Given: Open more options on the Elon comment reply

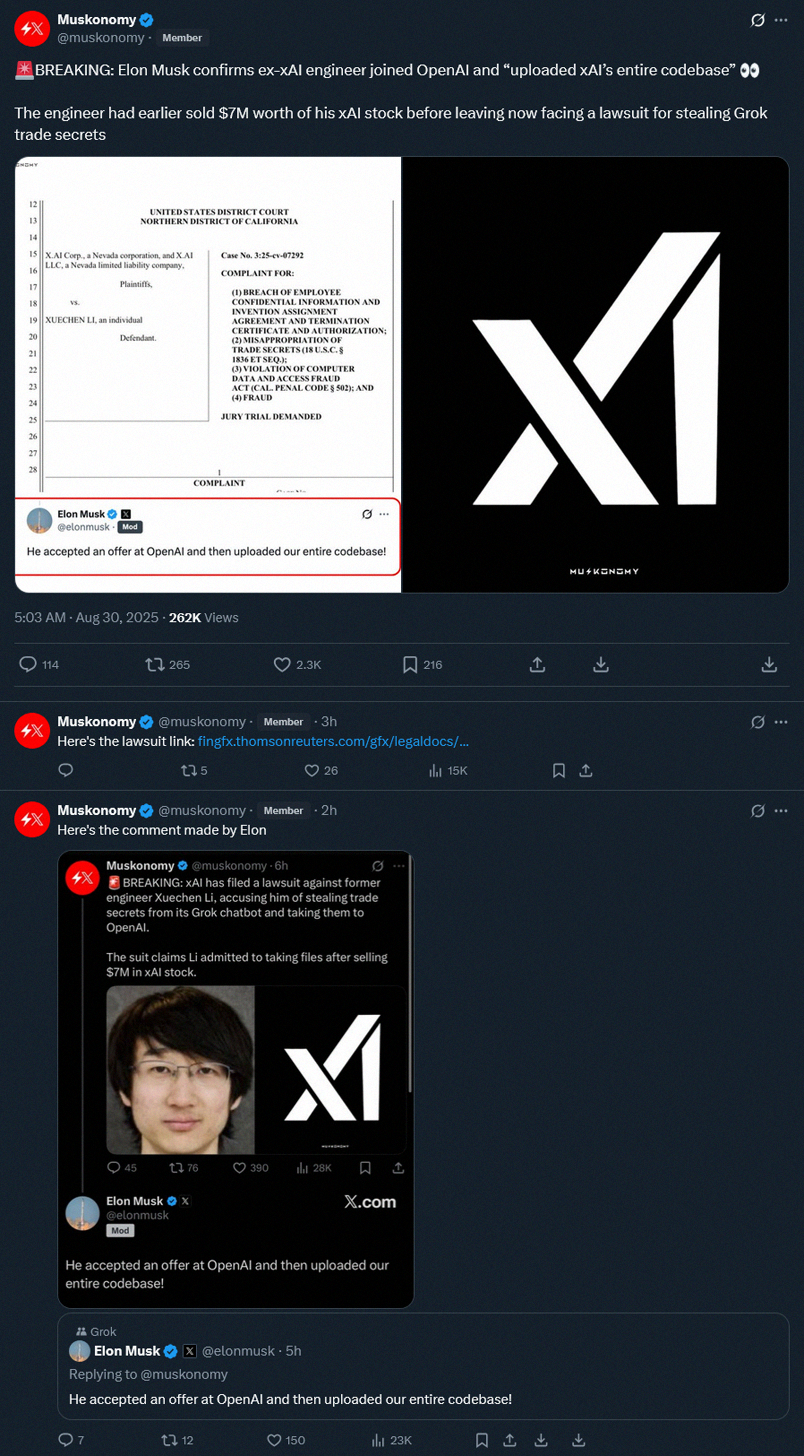Looking at the screenshot, I should coord(781,810).
